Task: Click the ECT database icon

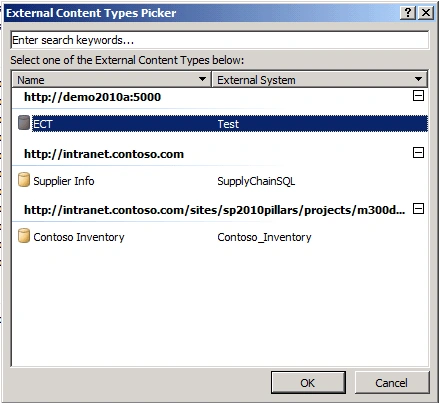Action: tap(24, 123)
